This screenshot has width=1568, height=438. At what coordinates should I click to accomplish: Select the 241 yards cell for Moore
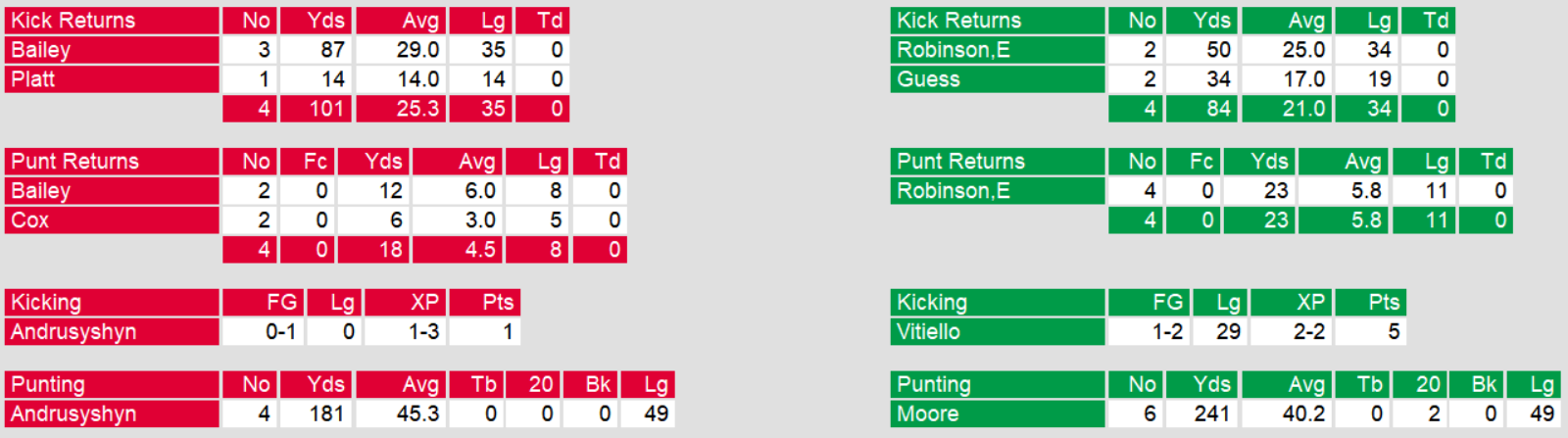click(1211, 414)
